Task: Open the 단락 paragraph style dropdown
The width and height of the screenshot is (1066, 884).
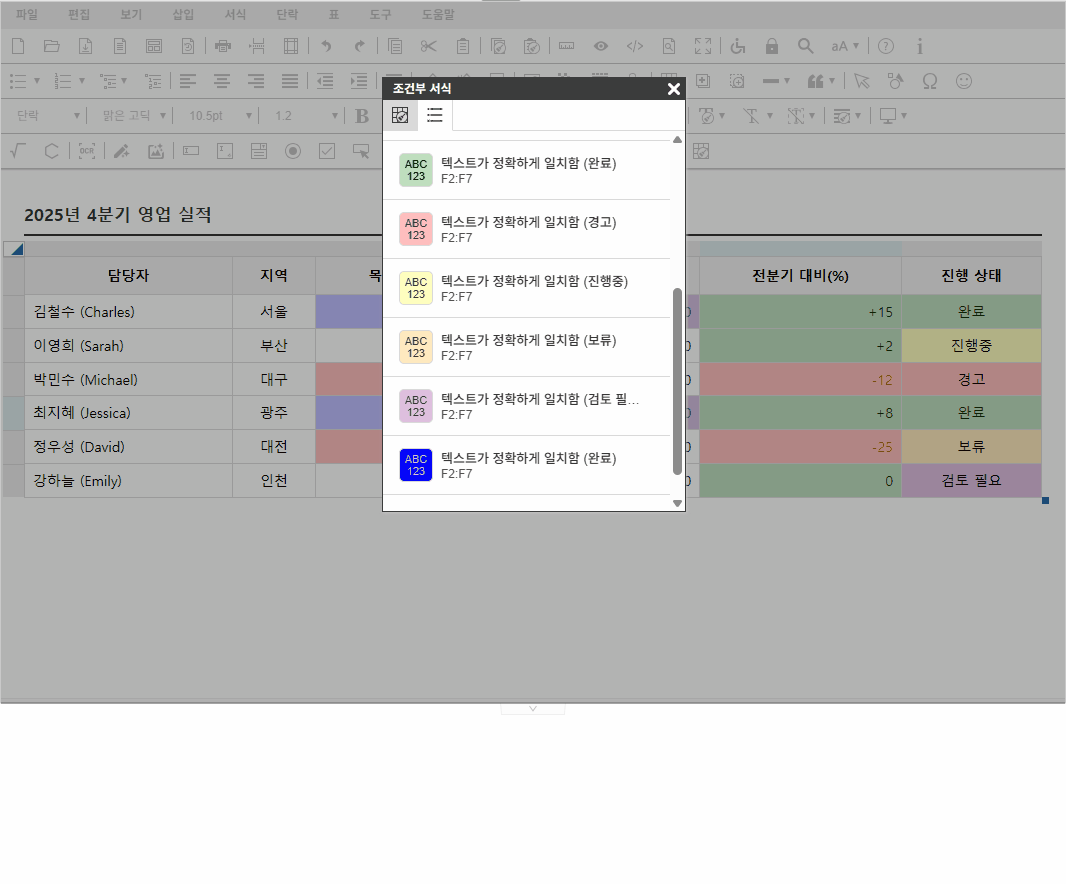Action: (47, 116)
